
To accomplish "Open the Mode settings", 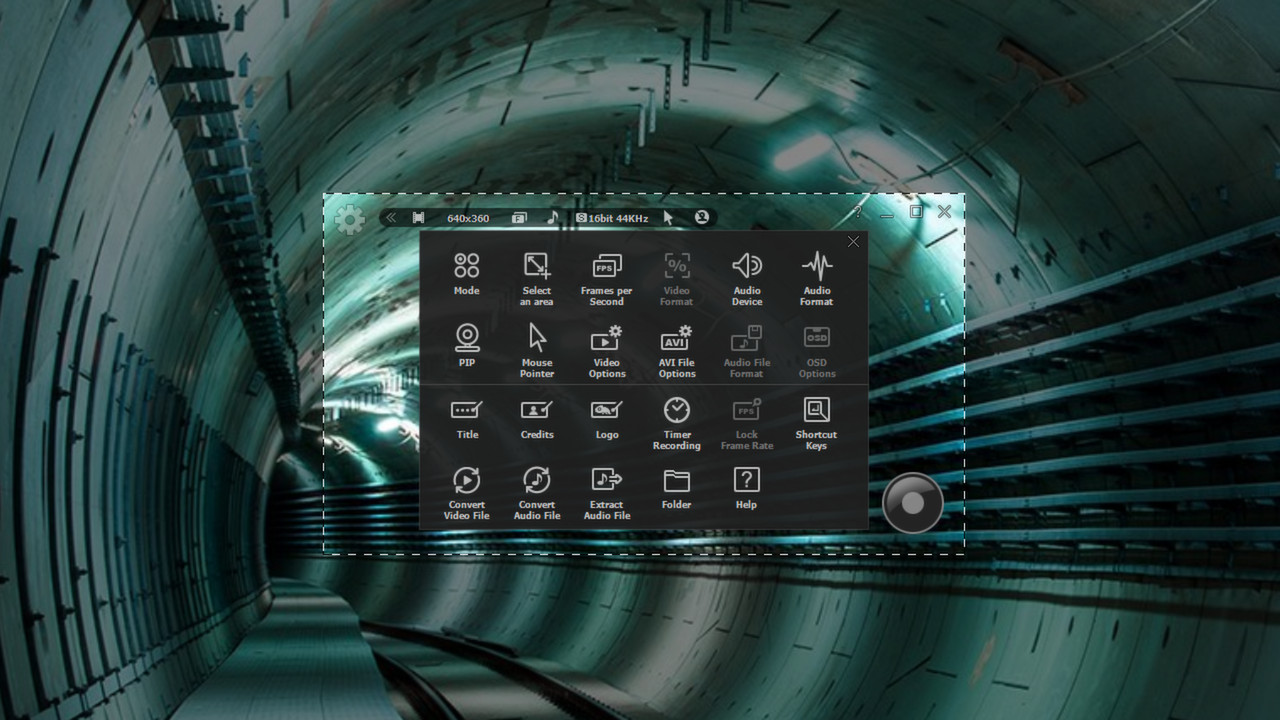I will point(466,274).
